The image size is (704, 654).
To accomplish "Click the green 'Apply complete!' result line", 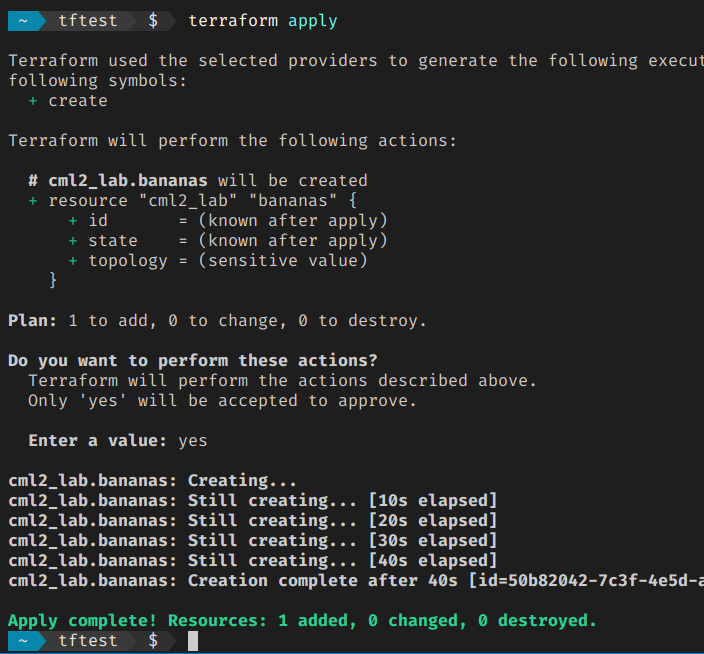I will (302, 621).
